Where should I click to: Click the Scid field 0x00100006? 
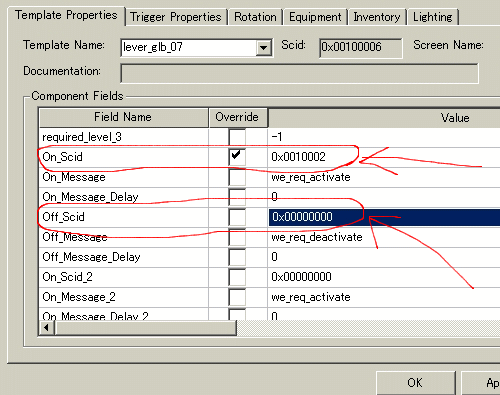point(361,48)
